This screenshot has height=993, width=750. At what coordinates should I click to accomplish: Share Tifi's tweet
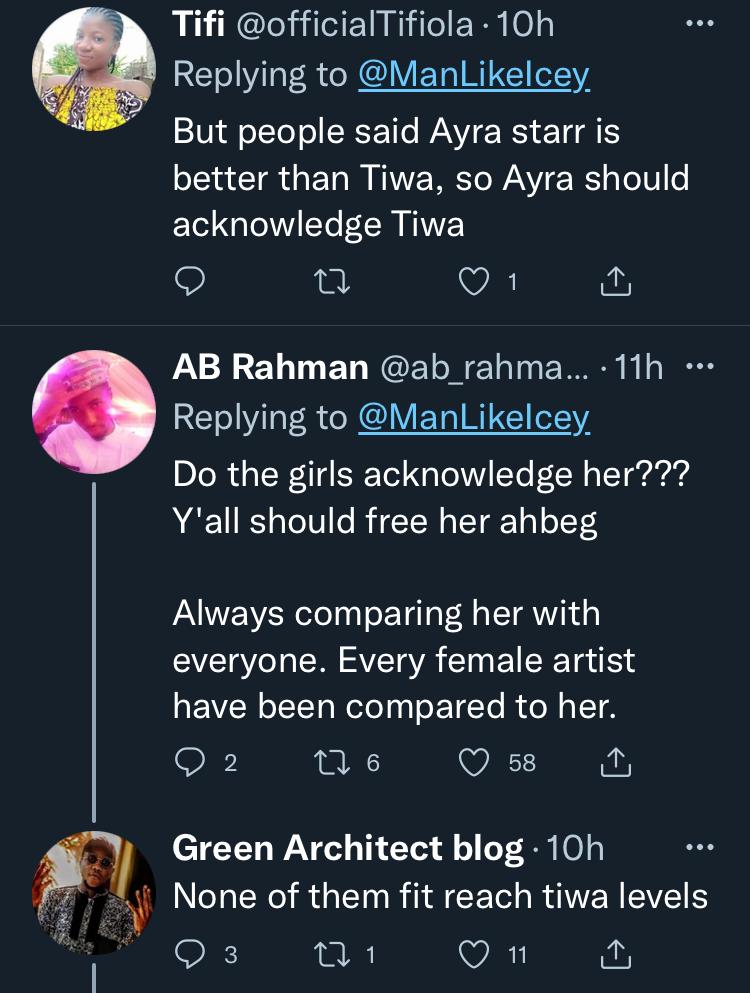616,283
